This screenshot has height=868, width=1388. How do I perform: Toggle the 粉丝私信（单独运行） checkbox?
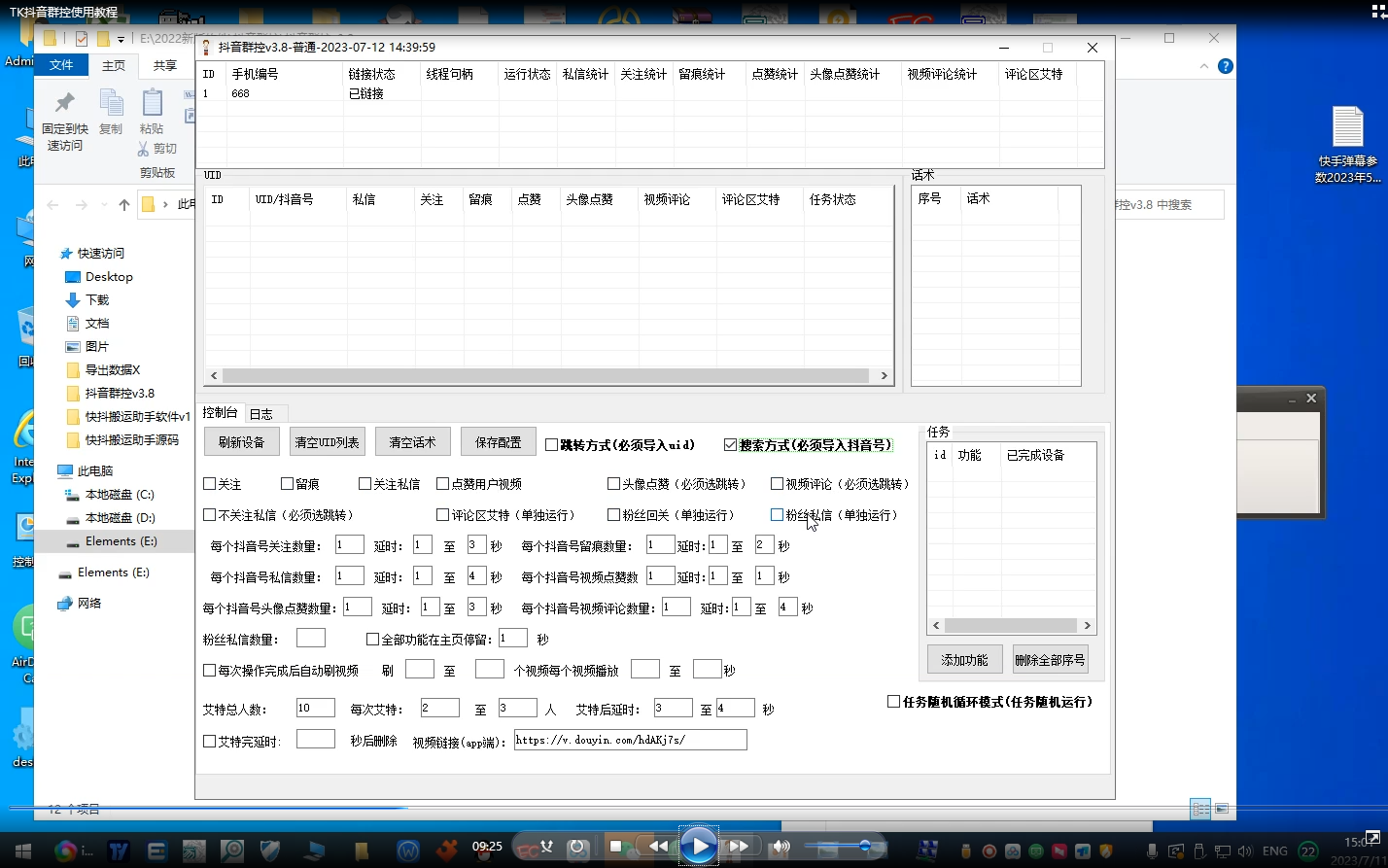click(777, 515)
